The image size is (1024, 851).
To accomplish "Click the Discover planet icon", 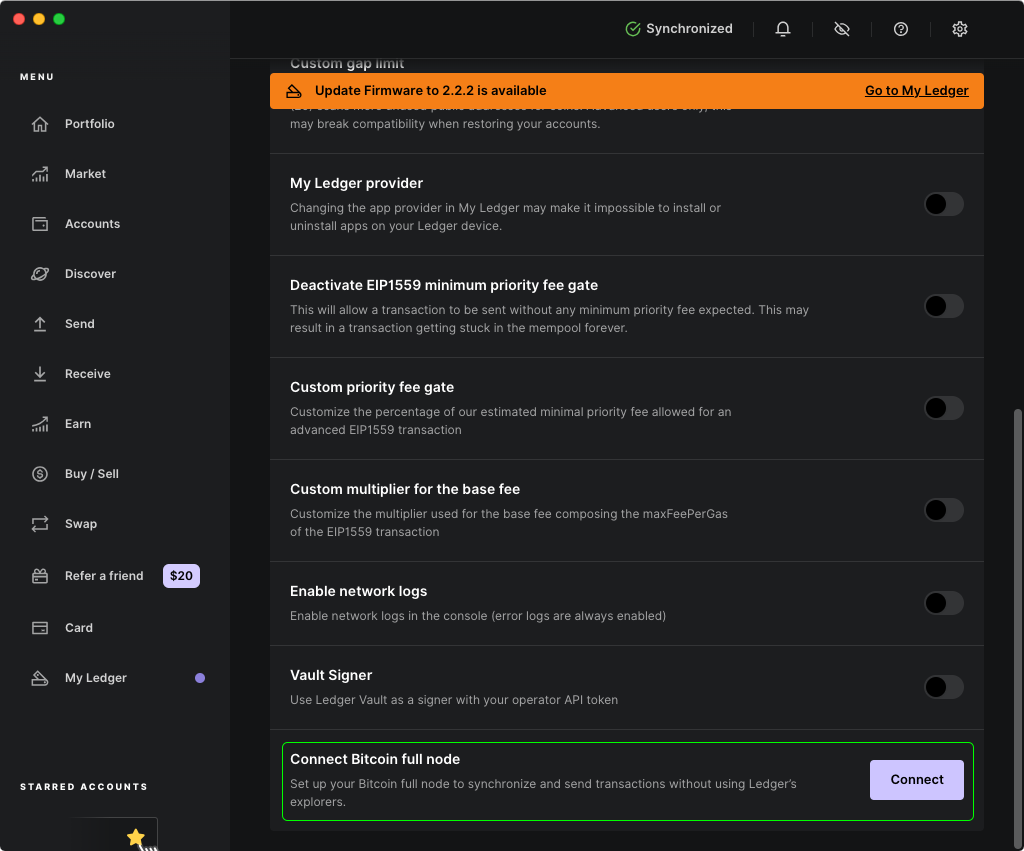I will (x=40, y=274).
